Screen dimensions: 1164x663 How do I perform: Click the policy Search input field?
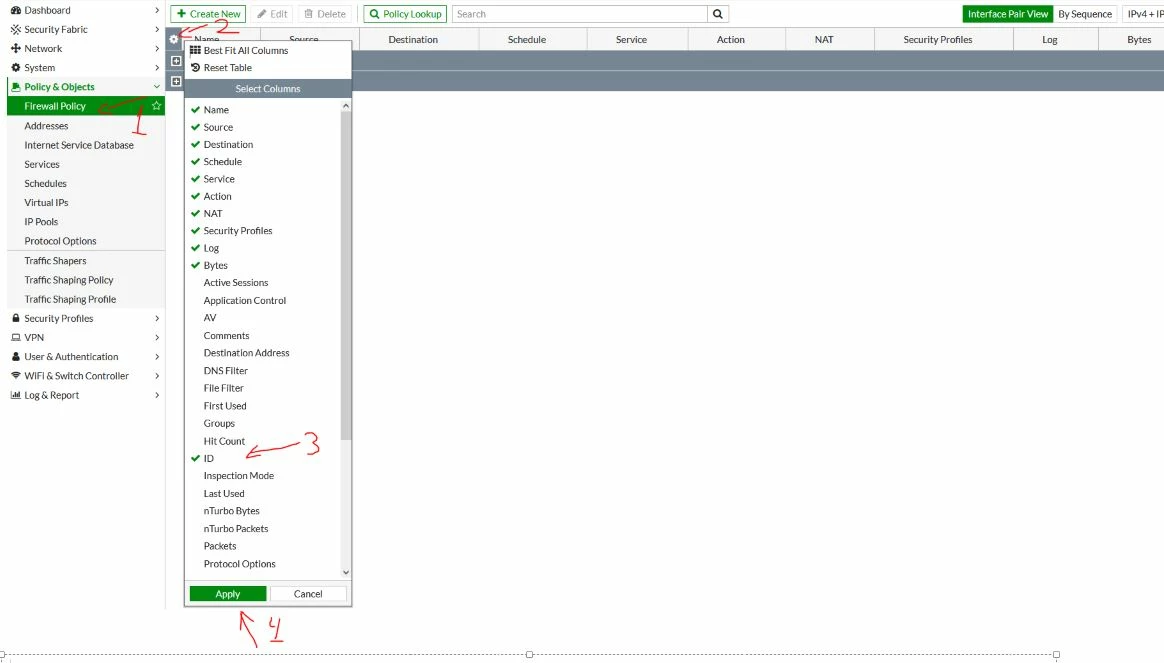pyautogui.click(x=579, y=14)
